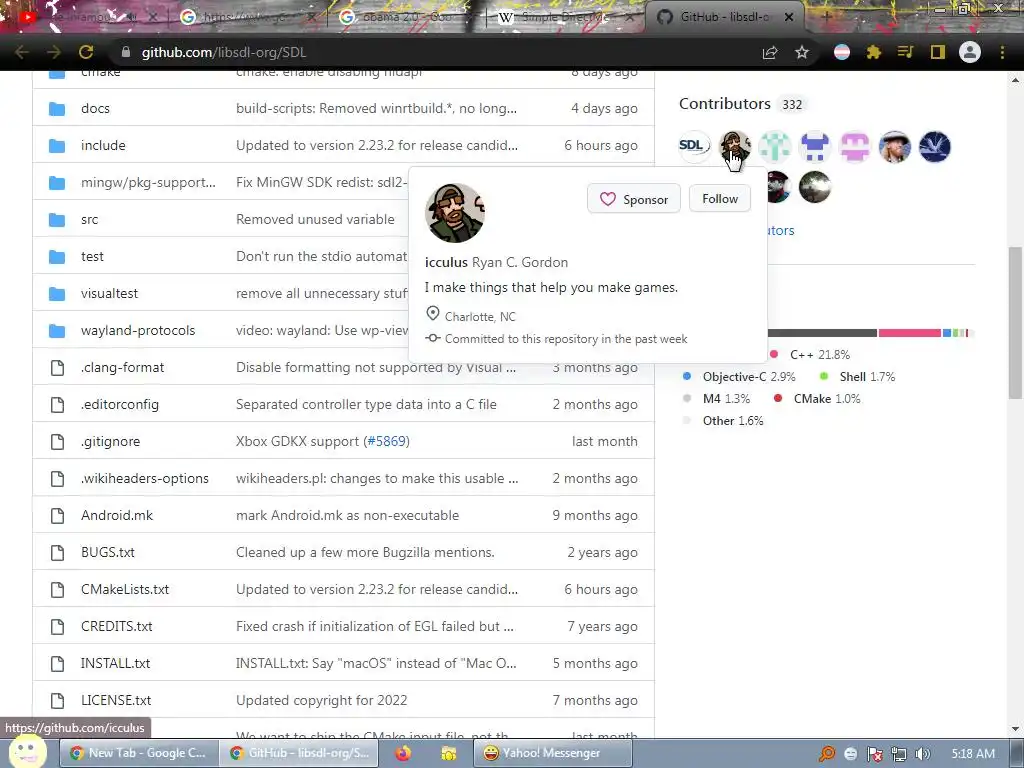Image resolution: width=1024 pixels, height=768 pixels.
Task: Click the mingw/pkg-support folder icon
Action: point(57,183)
